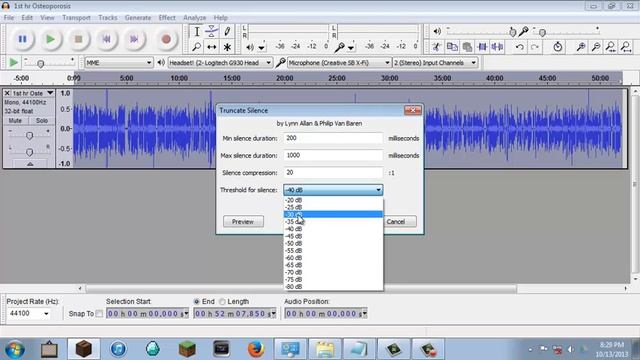Click the Play-at-speed green arrow
640x360 pixels.
coord(13,62)
